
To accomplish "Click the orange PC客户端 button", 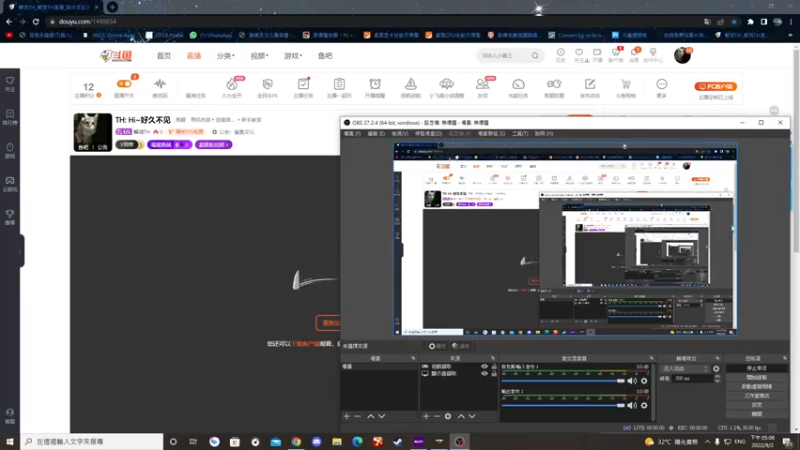I will coord(715,86).
